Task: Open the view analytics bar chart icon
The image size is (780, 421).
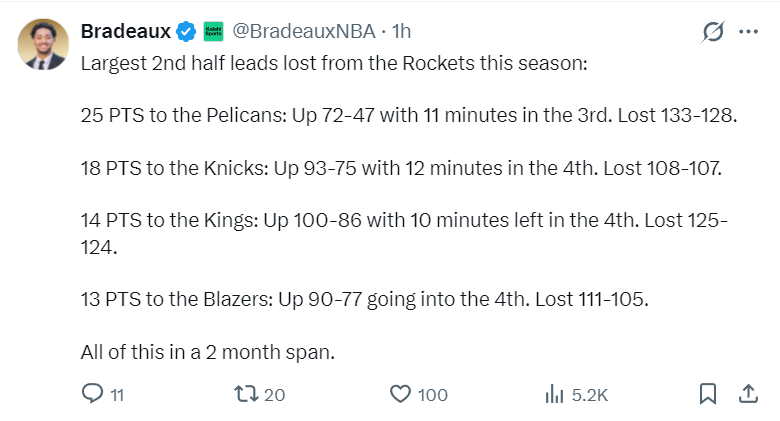Action: pos(554,394)
